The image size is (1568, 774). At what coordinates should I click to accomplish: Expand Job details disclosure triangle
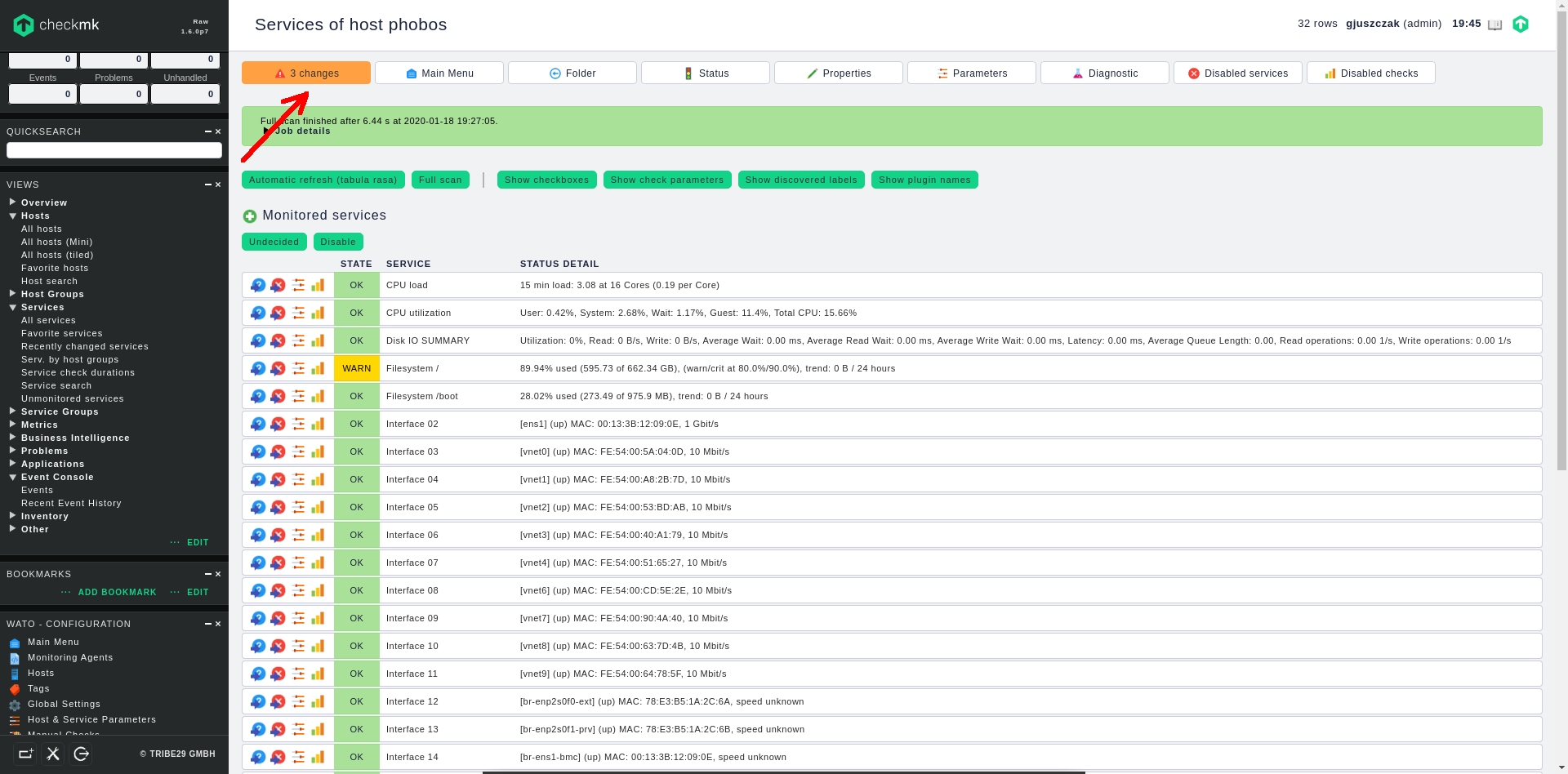pyautogui.click(x=267, y=131)
